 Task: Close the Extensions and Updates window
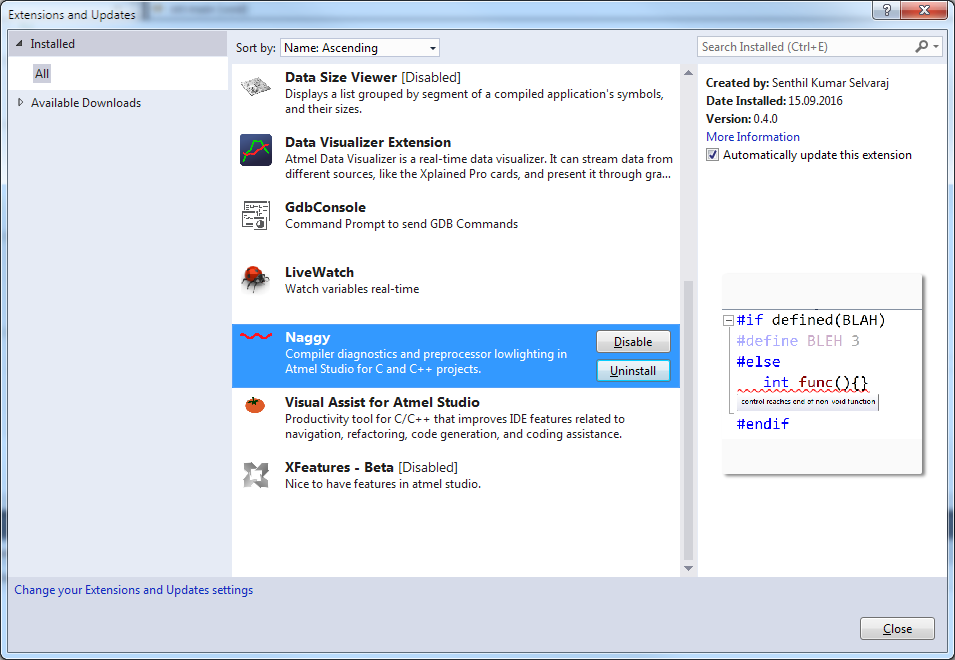[924, 10]
